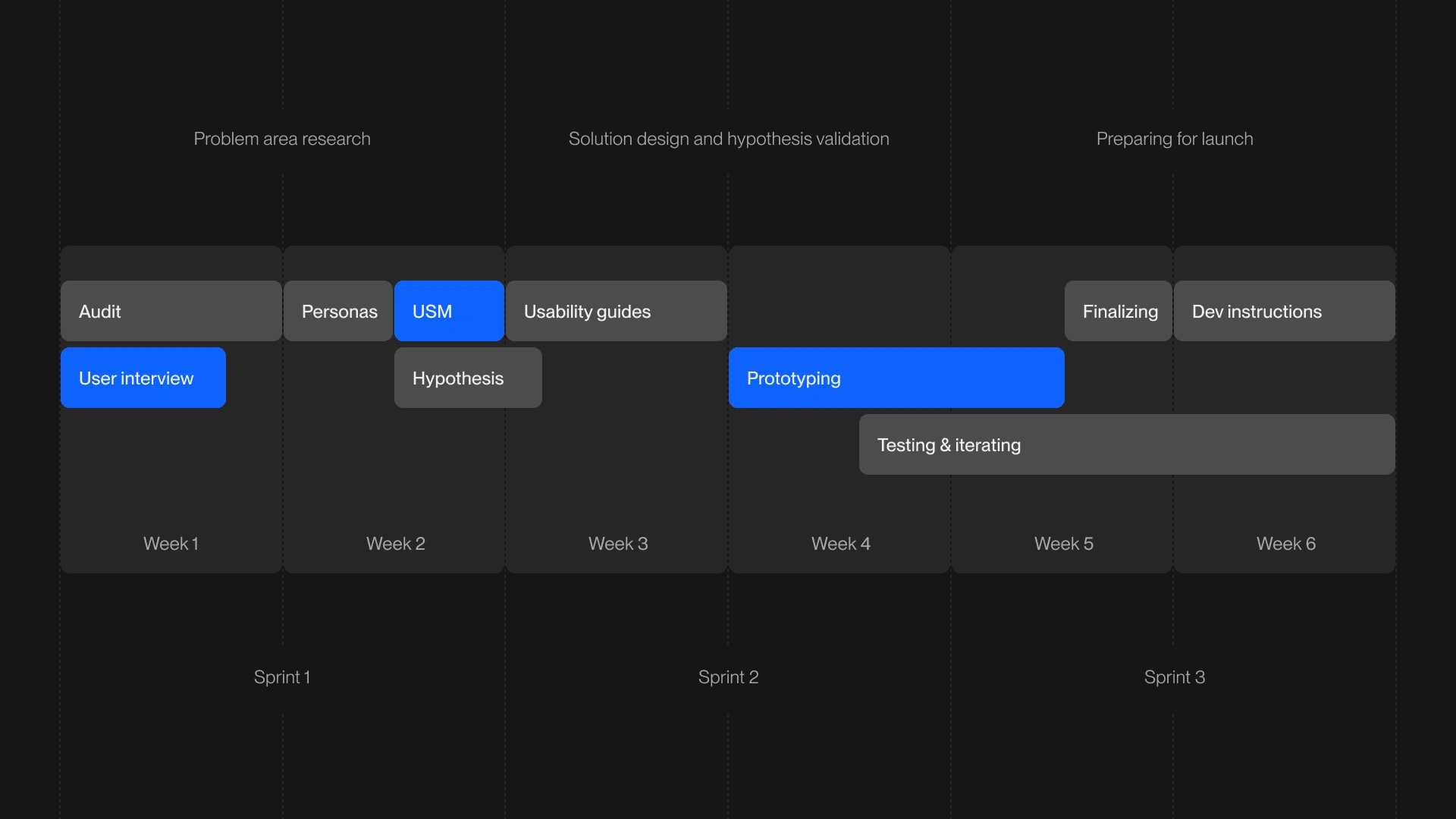Click the blue USM block
The width and height of the screenshot is (1456, 819).
[449, 311]
